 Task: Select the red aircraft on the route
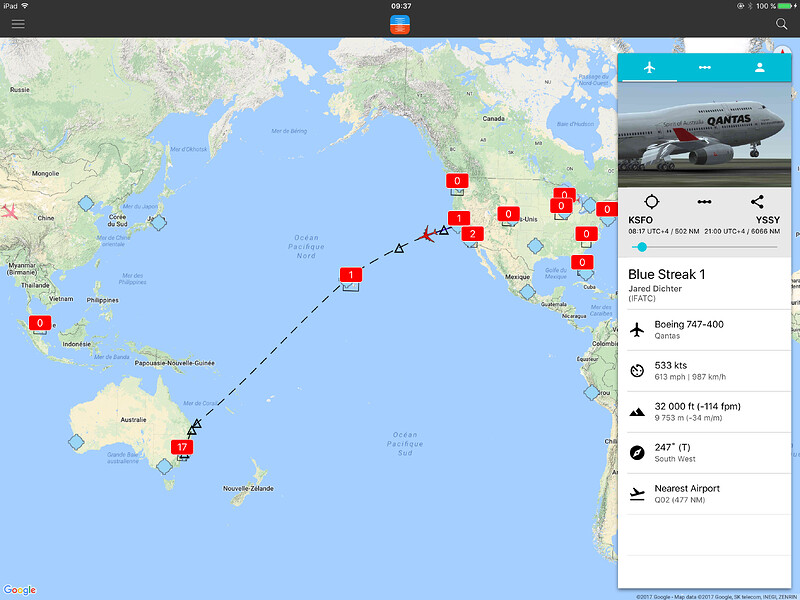point(426,235)
